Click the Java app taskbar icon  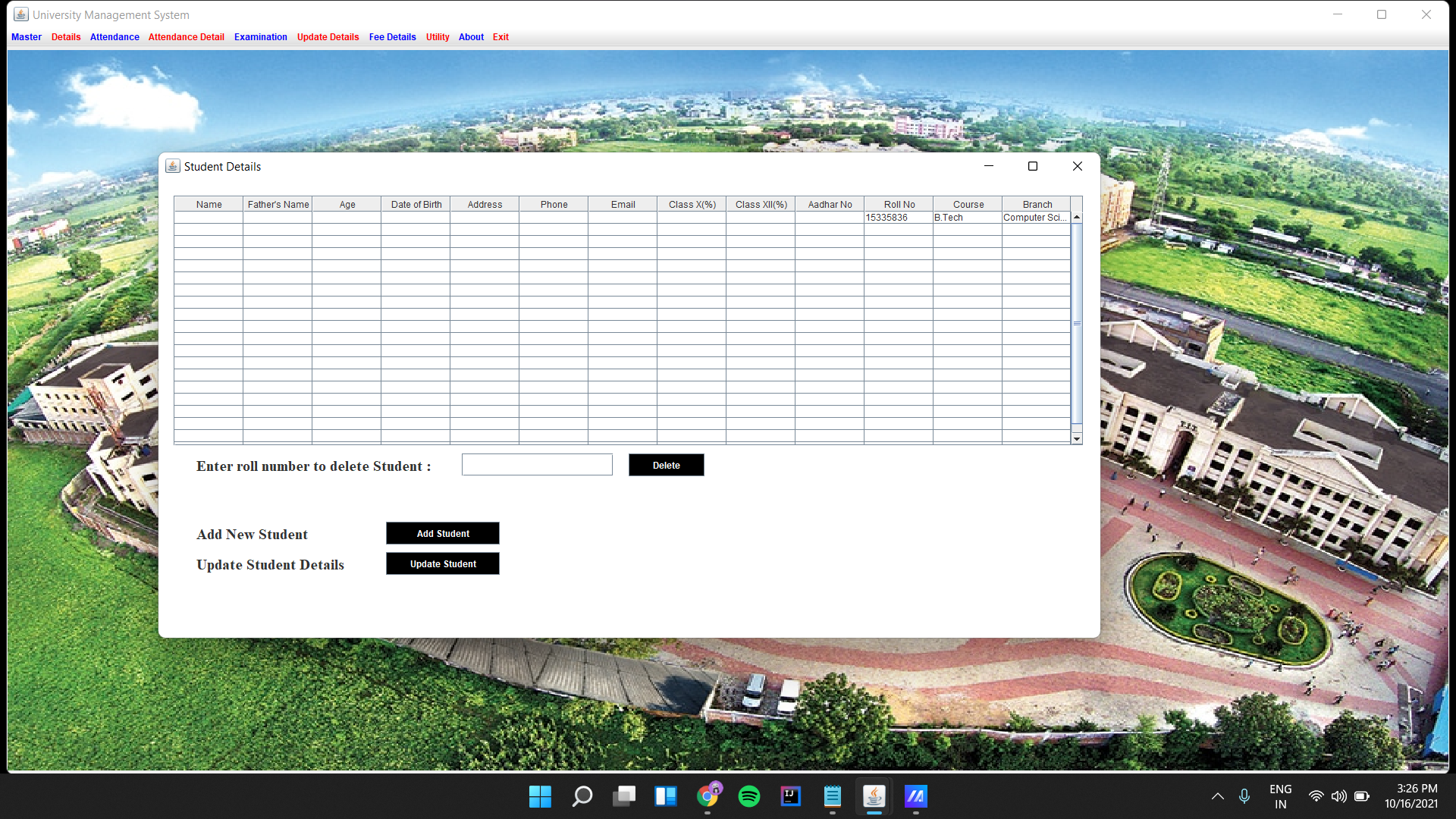click(874, 796)
